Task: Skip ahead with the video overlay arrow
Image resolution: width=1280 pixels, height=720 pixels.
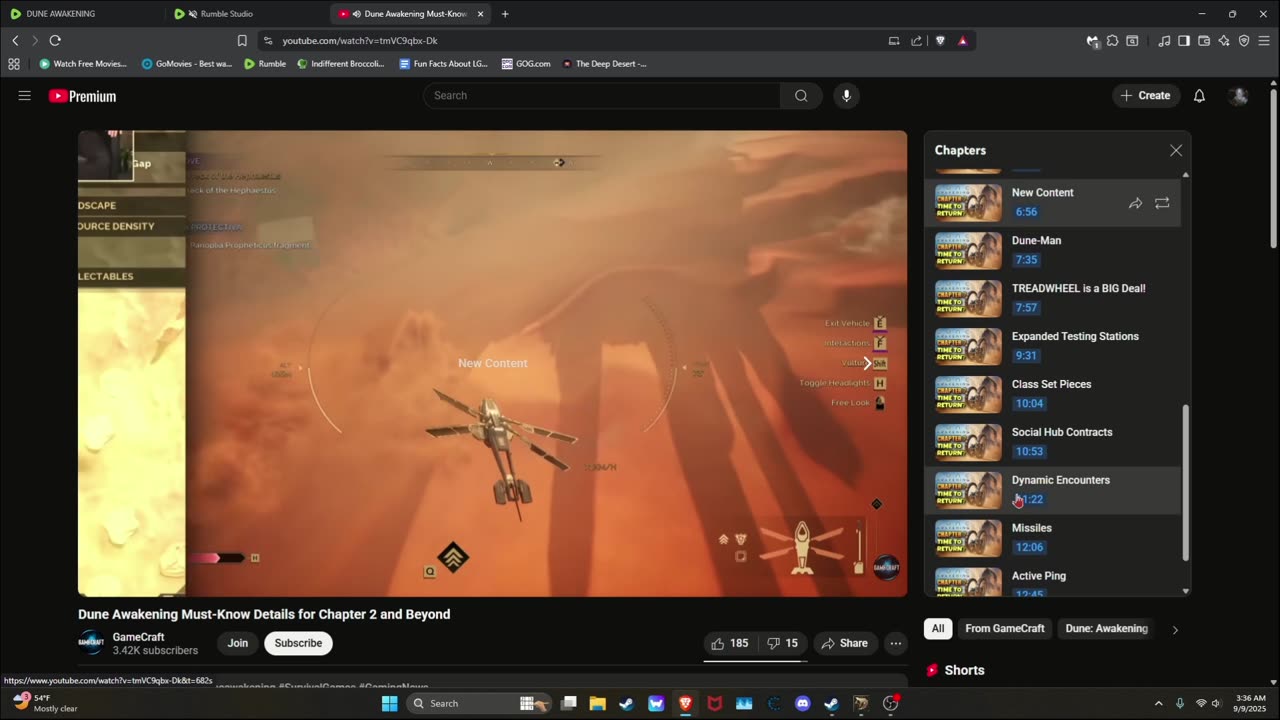Action: pos(867,363)
